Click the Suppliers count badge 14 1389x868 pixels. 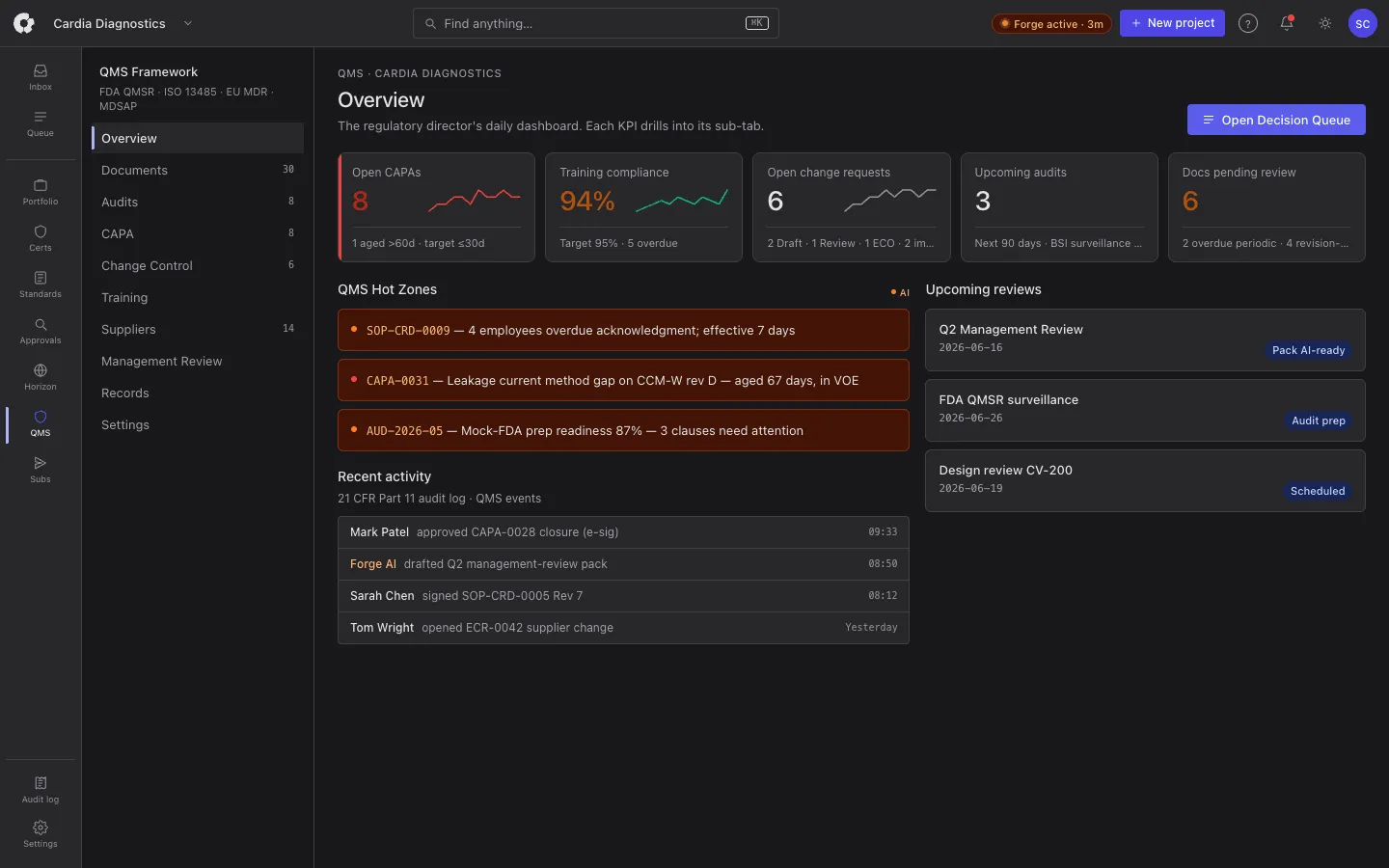click(x=288, y=329)
